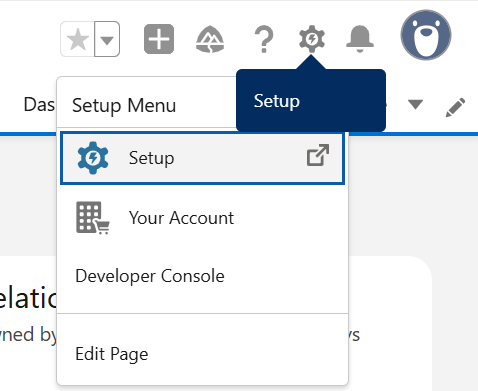Expand the navigation bar dropdown arrow
This screenshot has height=391, width=478.
point(415,104)
